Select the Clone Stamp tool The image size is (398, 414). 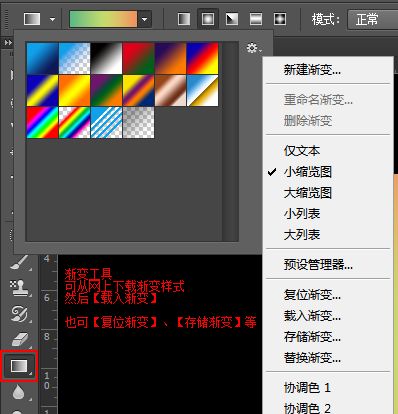coord(19,288)
